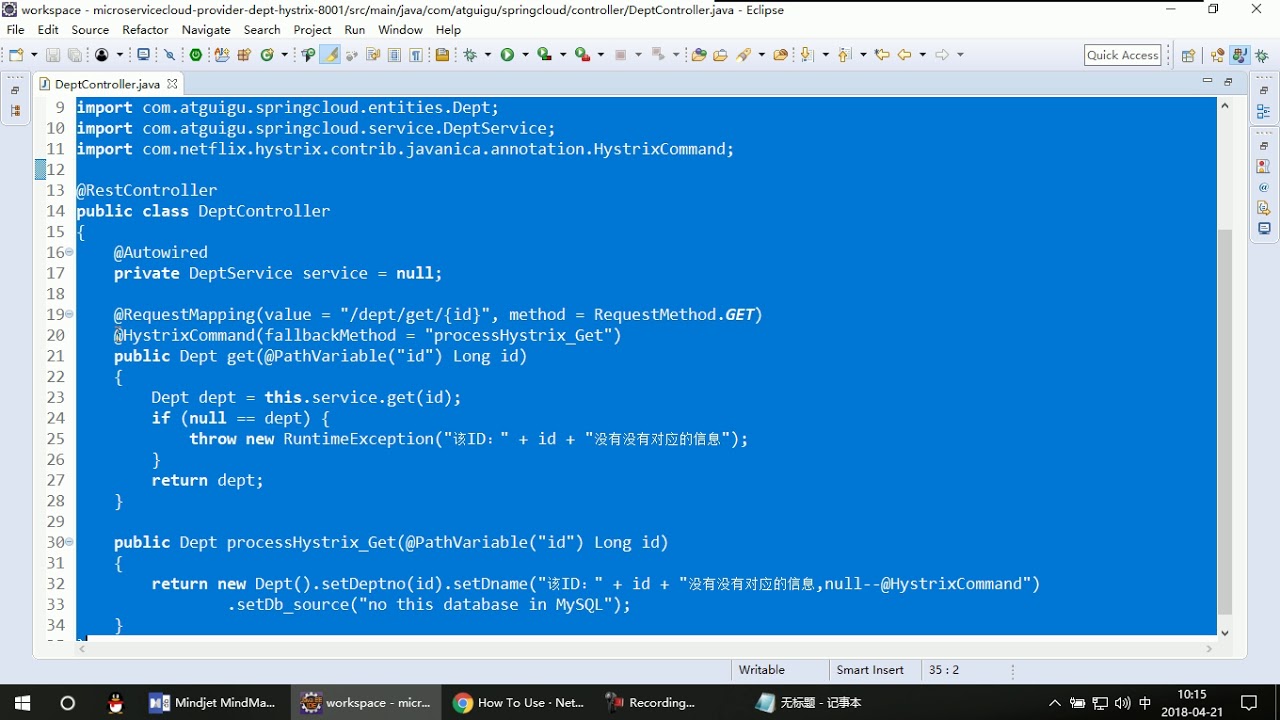Toggle Block Selection Mode icon

395,55
